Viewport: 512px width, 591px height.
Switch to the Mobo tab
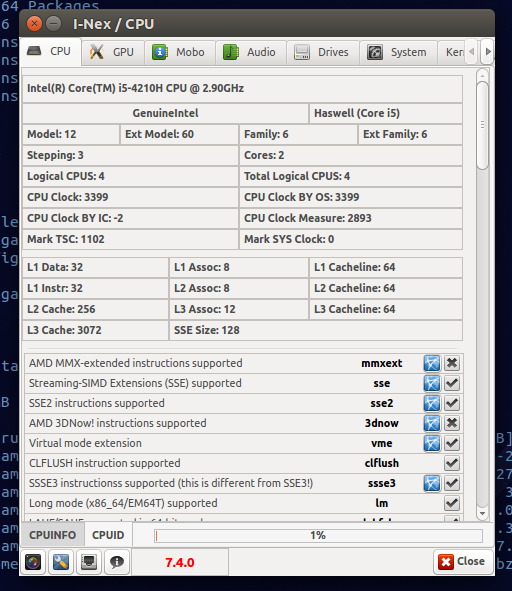(179, 52)
